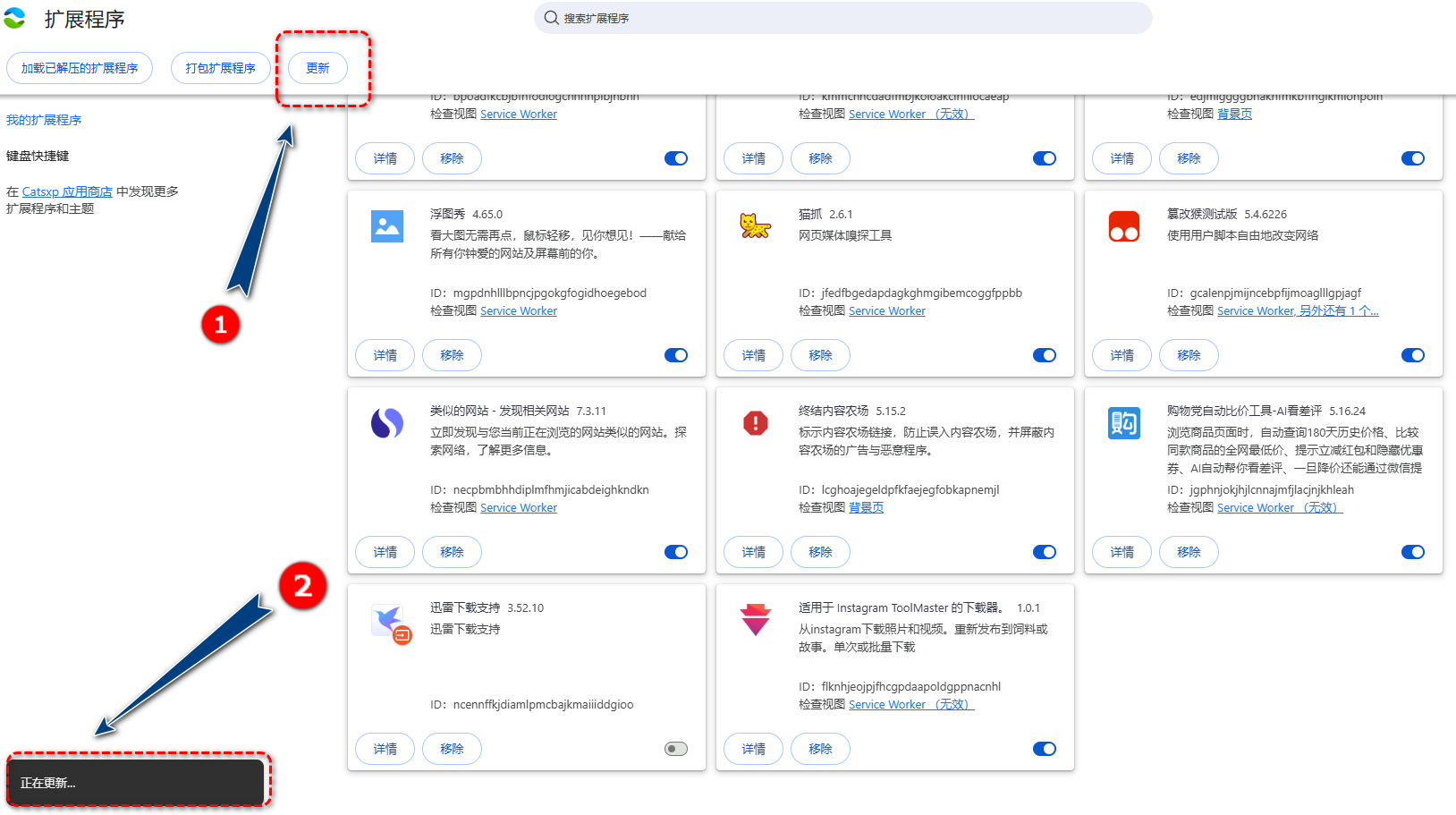Click the 终结内容农场 red warning icon
This screenshot has height=815, width=1456.
coord(756,423)
